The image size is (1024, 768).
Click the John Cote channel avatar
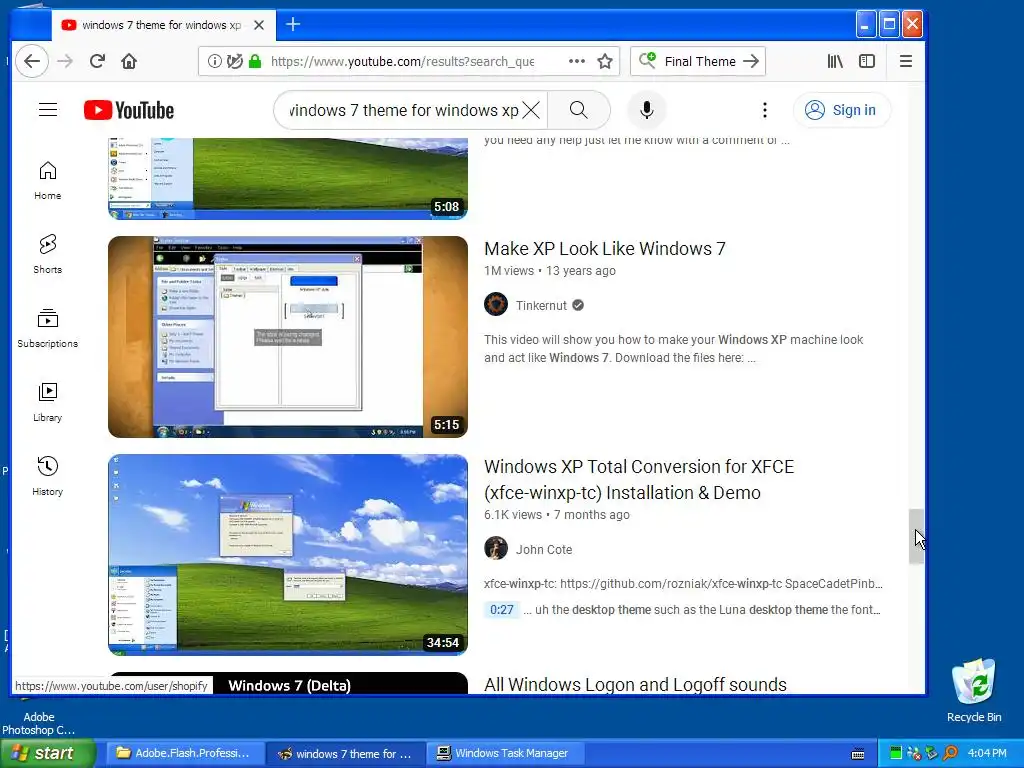[496, 549]
